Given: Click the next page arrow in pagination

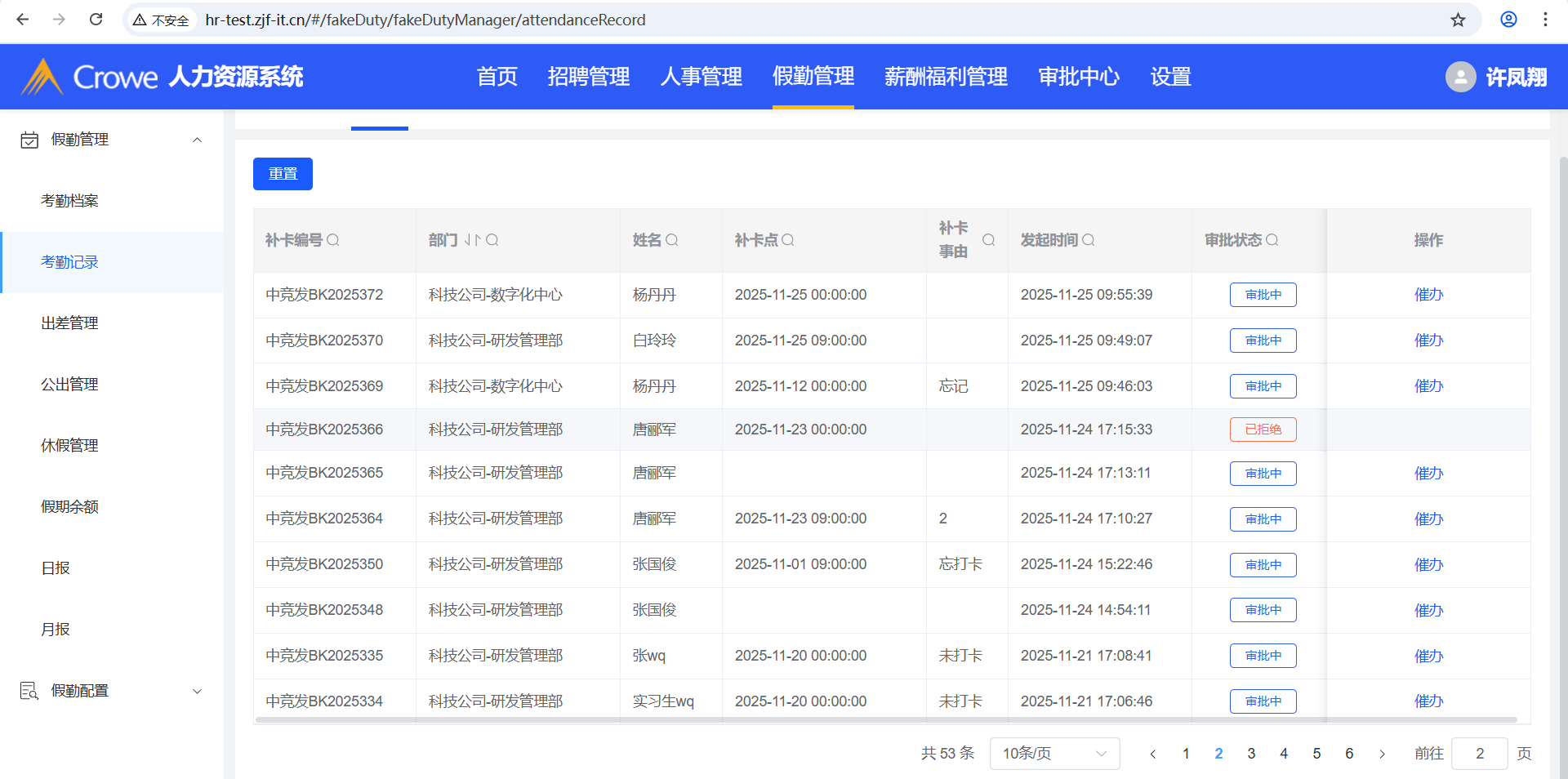Looking at the screenshot, I should tap(1382, 753).
